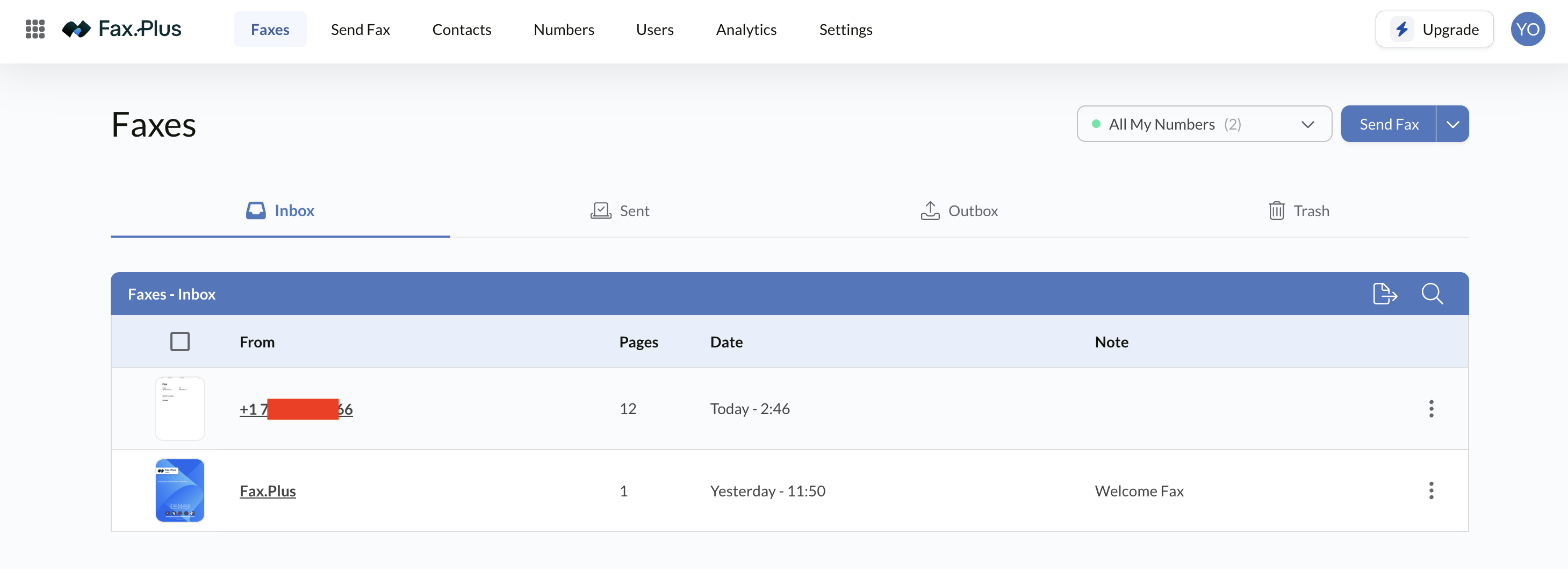Image resolution: width=1568 pixels, height=569 pixels.
Task: Toggle the select all faxes checkbox
Action: click(179, 342)
